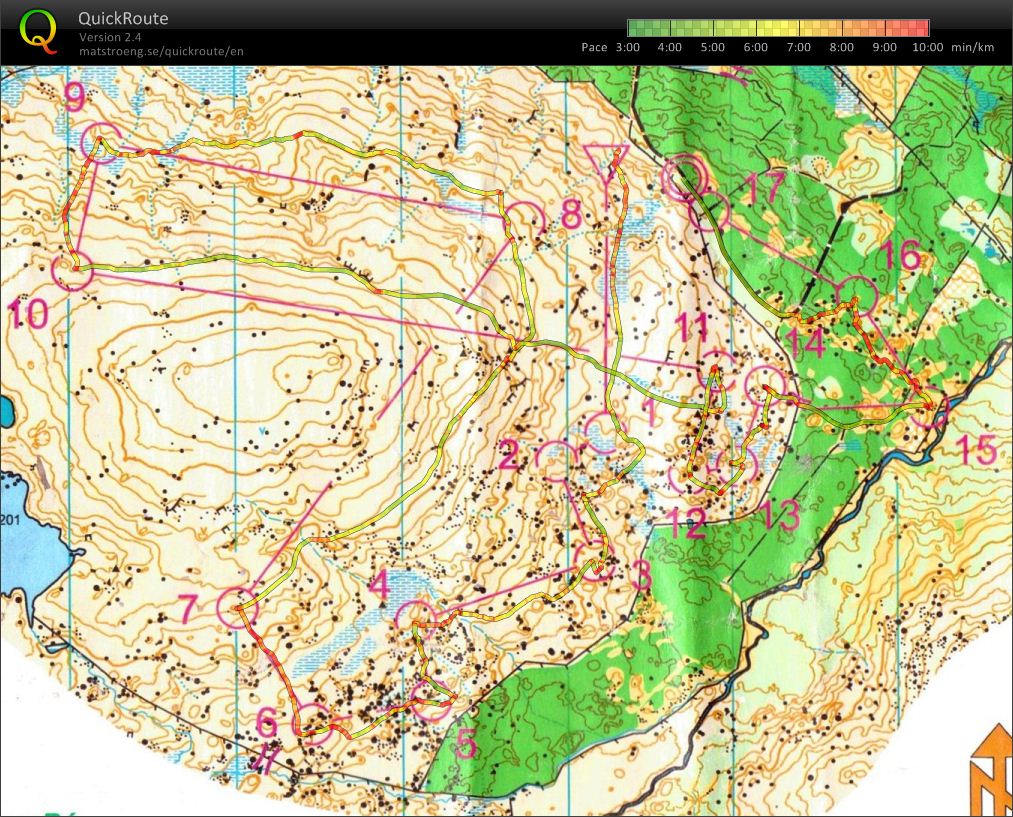Screen dimensions: 1013x817
Task: Click the control circle for control 2
Action: tap(557, 460)
